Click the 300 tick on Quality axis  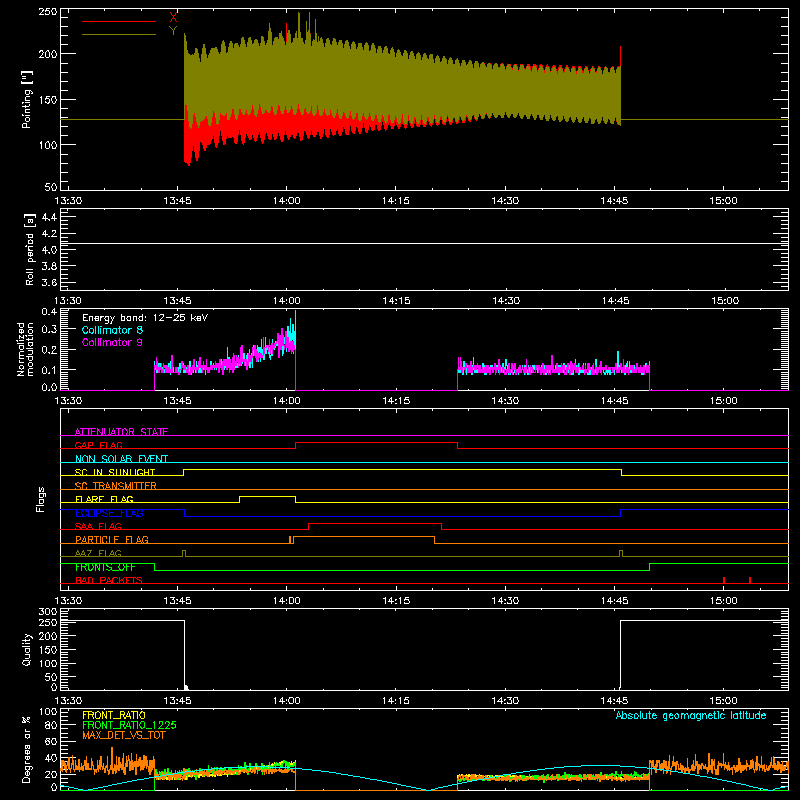pos(48,611)
